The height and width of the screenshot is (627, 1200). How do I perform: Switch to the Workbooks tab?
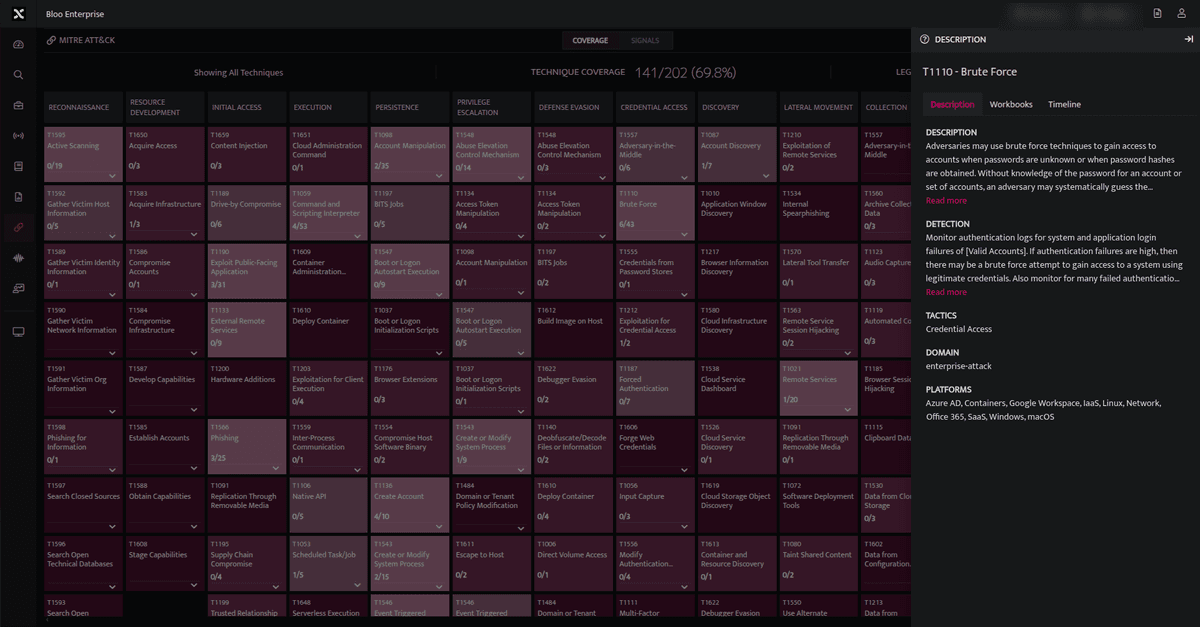[x=1011, y=104]
